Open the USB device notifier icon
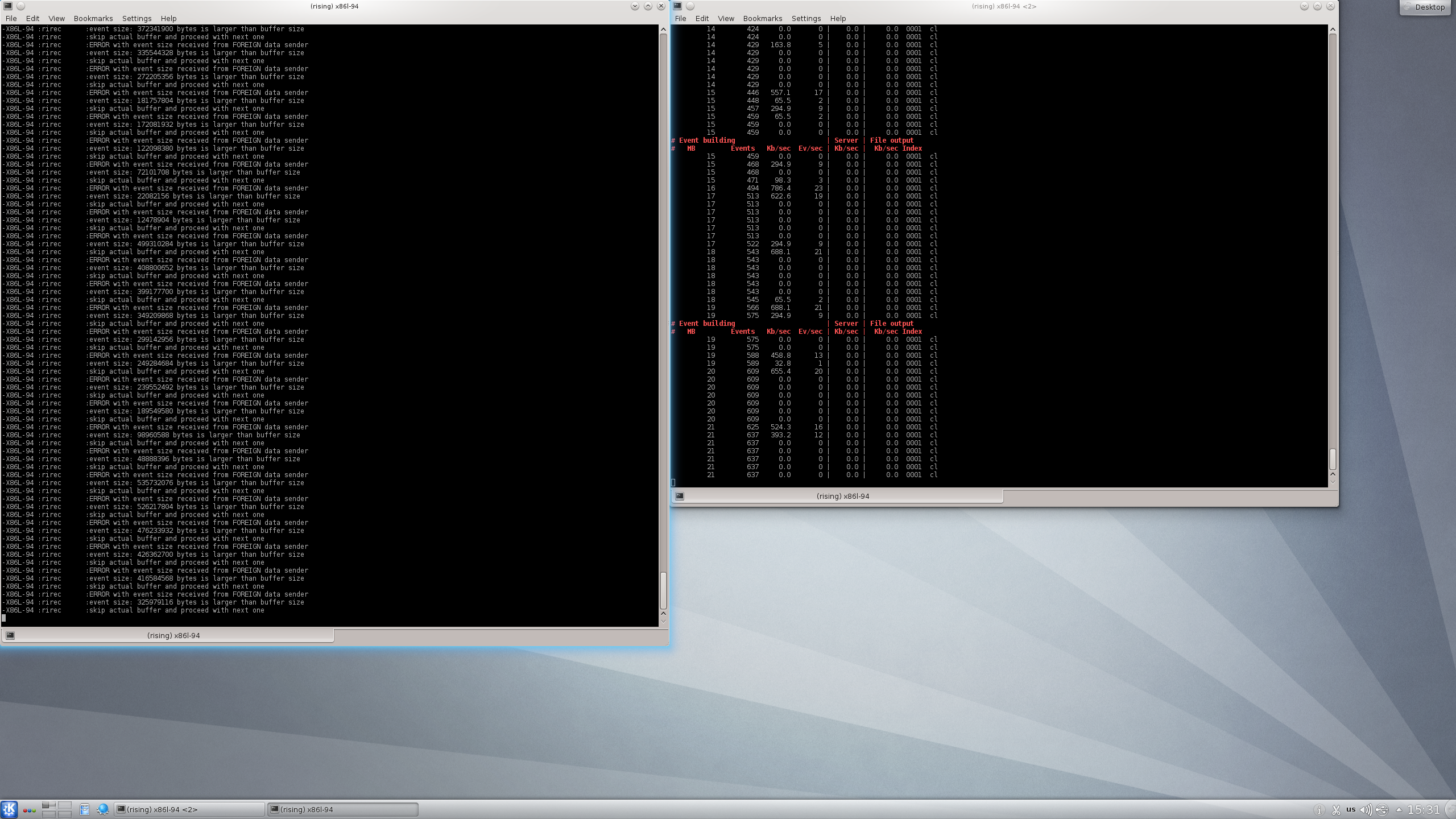The image size is (1456, 819). coord(1382,810)
